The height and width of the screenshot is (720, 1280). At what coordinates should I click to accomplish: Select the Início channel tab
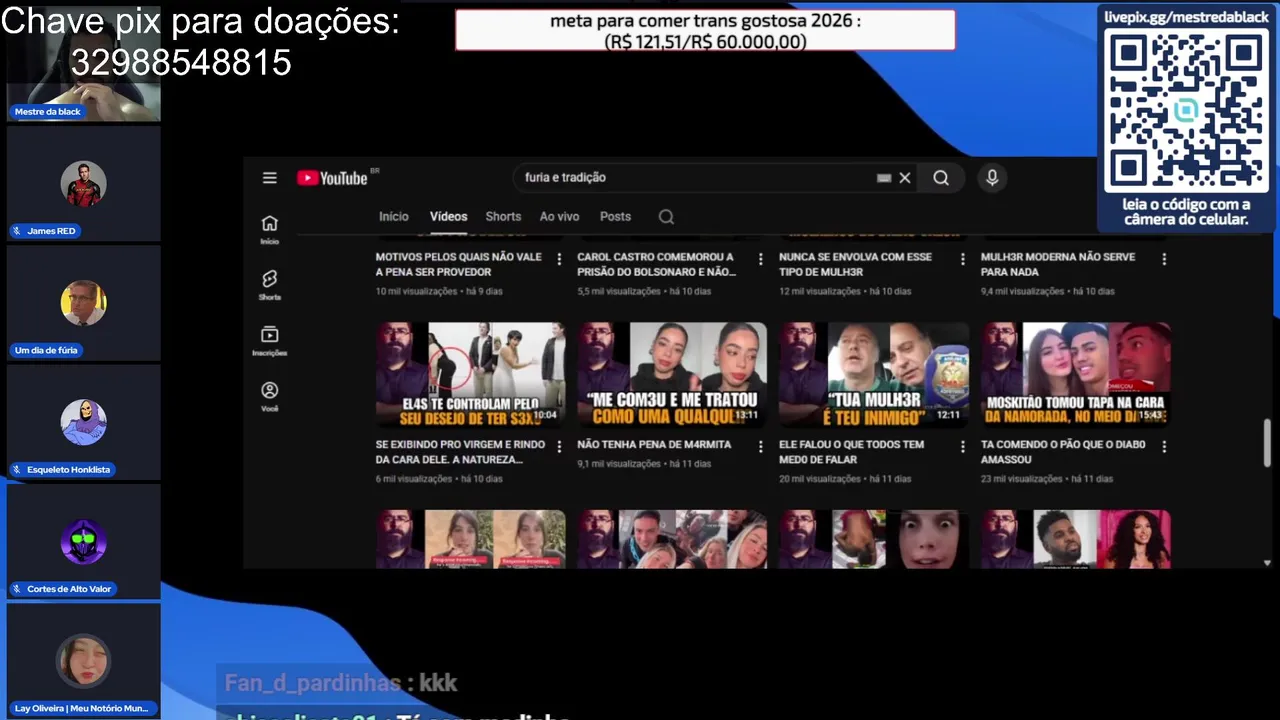coord(394,217)
